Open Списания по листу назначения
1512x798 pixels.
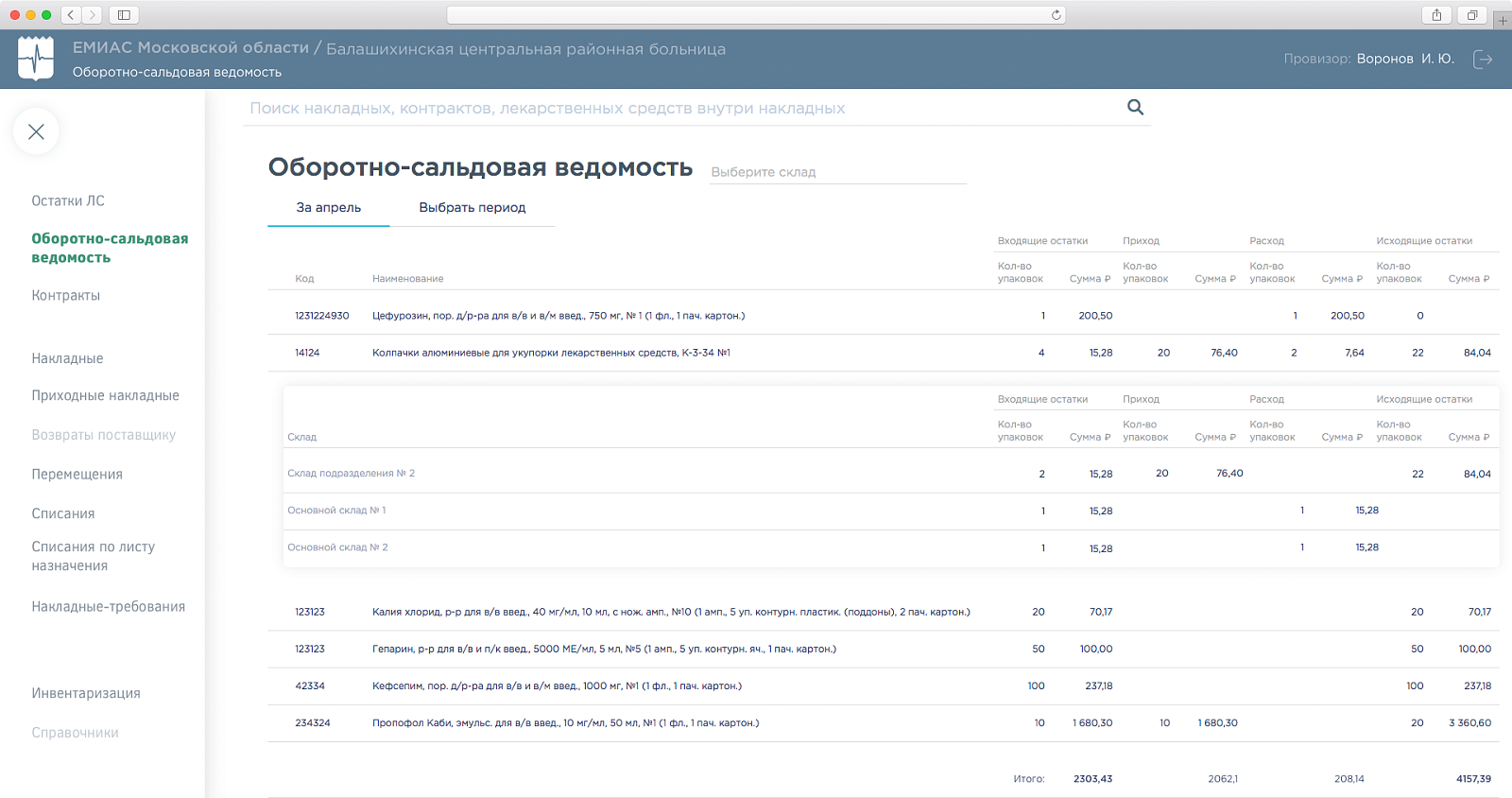93,556
